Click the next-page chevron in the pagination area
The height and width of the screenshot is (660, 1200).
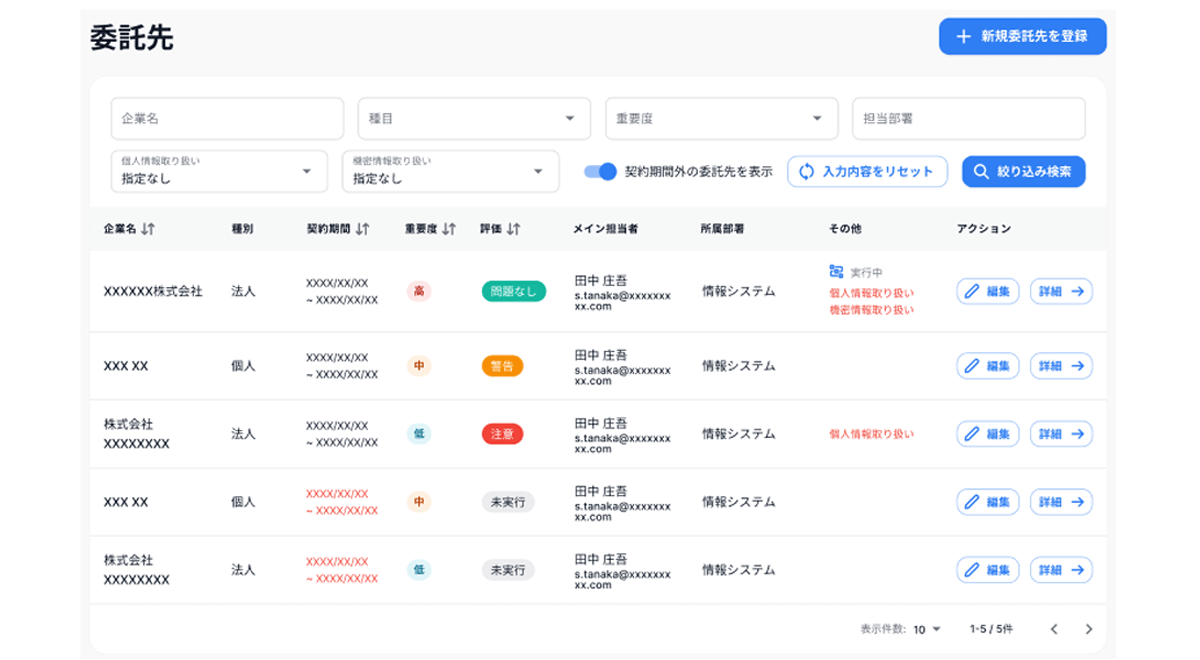coord(1089,629)
